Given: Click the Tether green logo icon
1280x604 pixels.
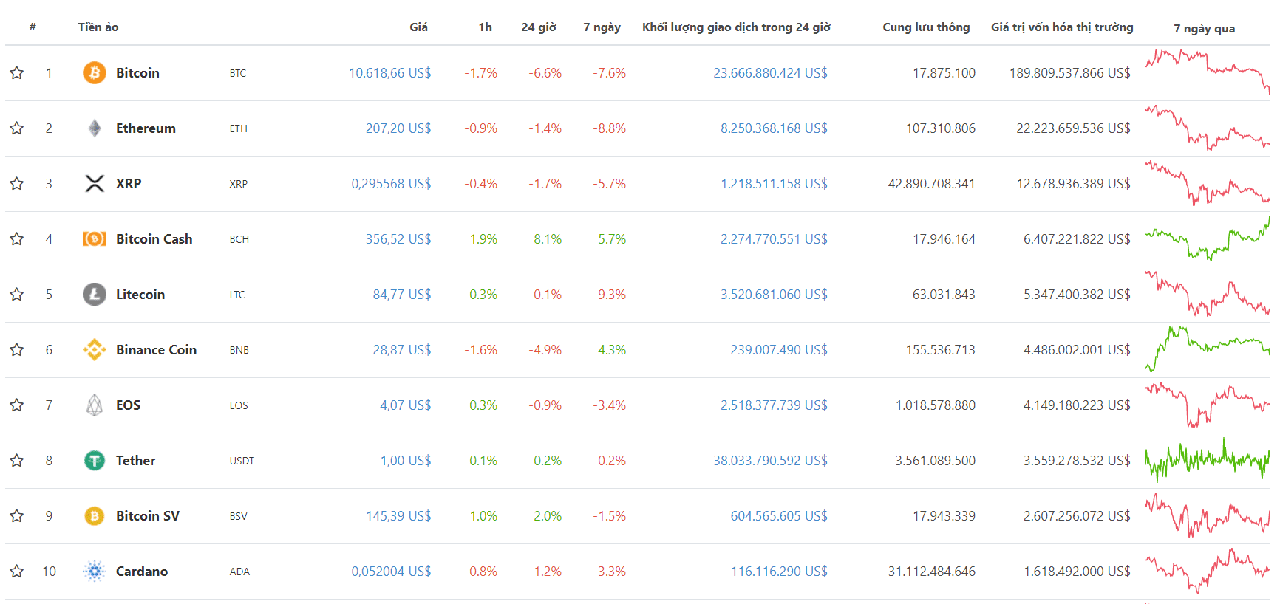Looking at the screenshot, I should tap(94, 461).
